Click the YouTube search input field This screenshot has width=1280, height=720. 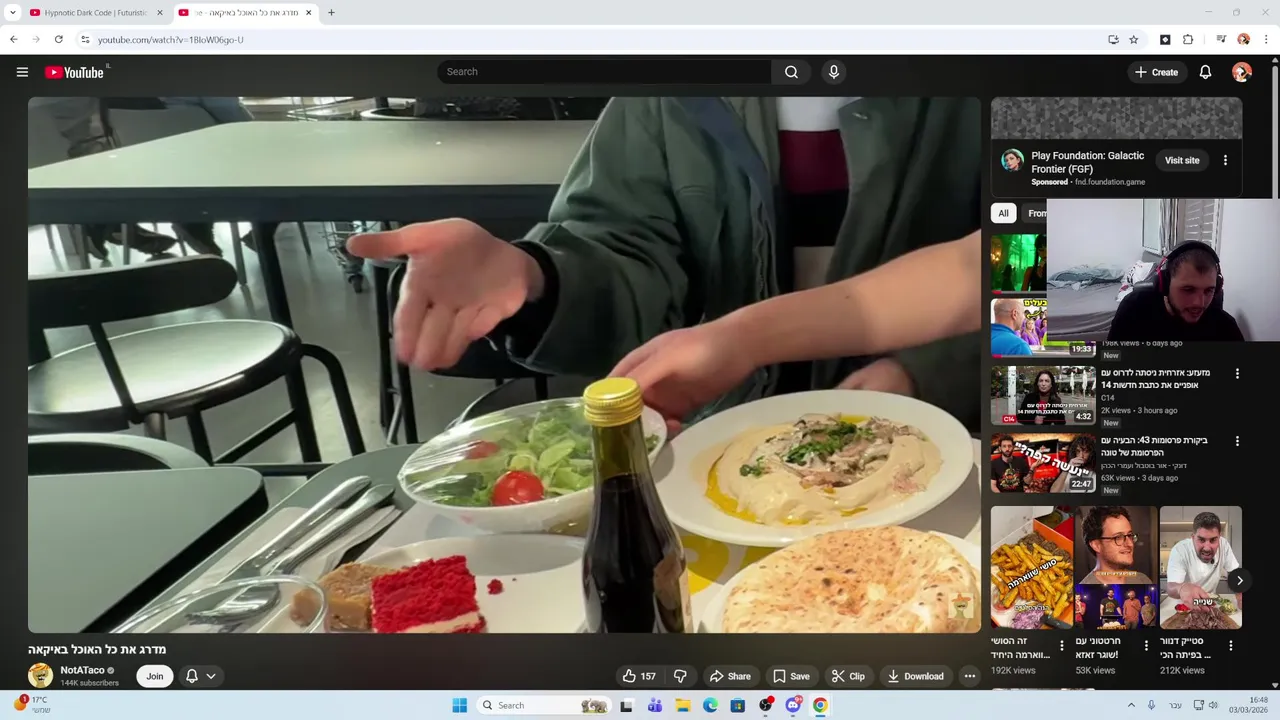click(604, 72)
